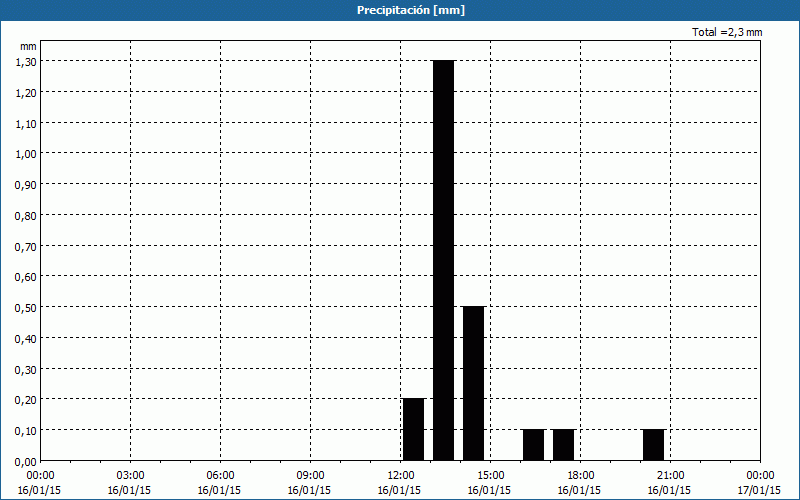Select the 21:00 time axis label
Image resolution: width=800 pixels, height=500 pixels.
670,475
